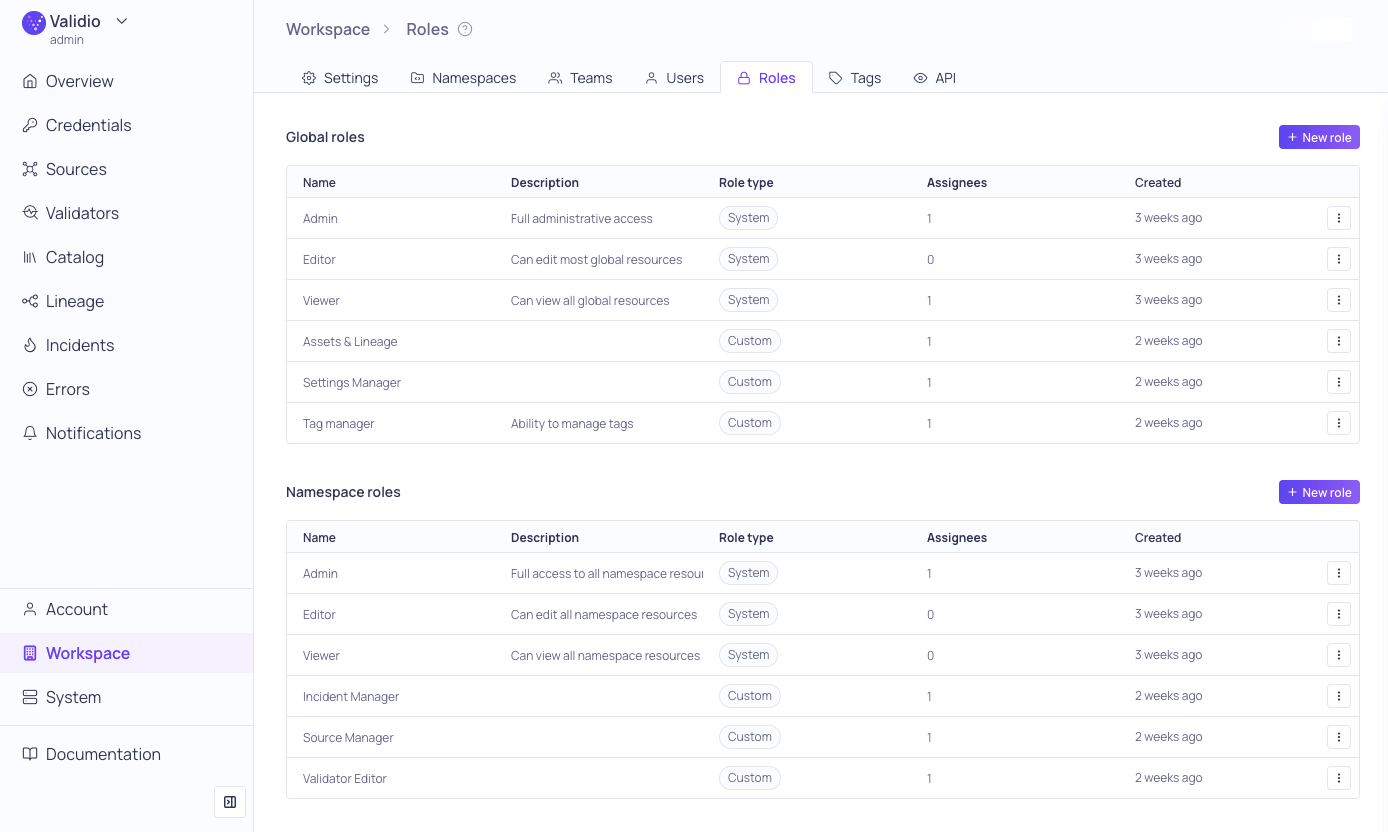
Task: Open actions menu for namespace Viewer role
Action: (x=1339, y=655)
